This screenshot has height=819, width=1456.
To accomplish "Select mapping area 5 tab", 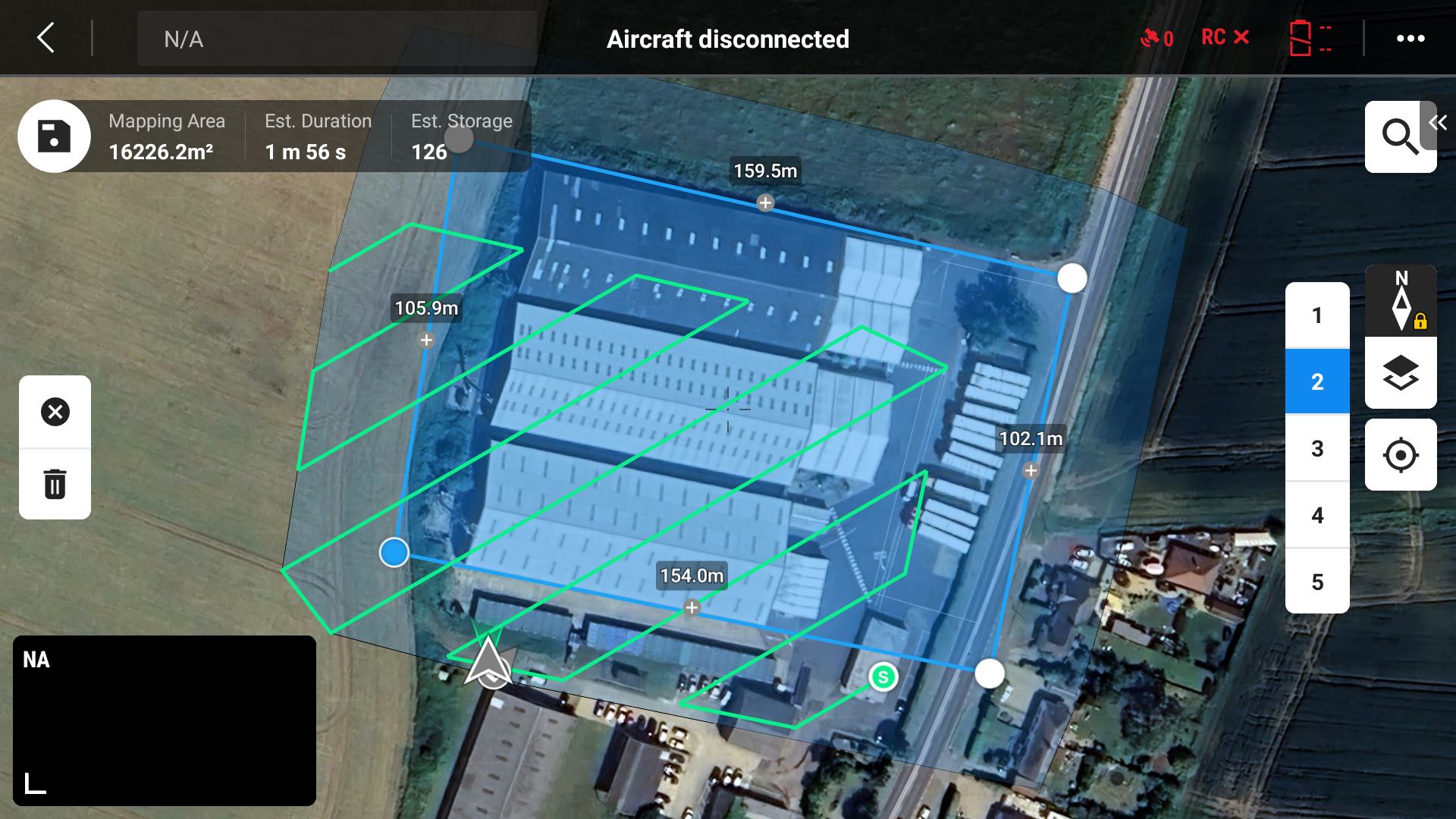I will pyautogui.click(x=1317, y=582).
